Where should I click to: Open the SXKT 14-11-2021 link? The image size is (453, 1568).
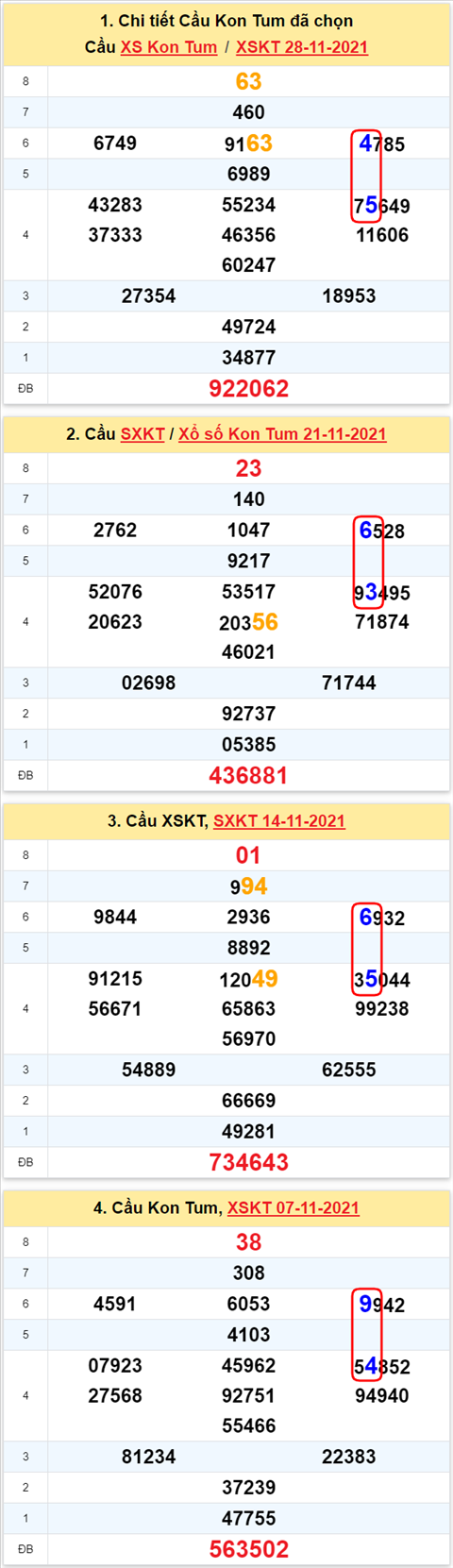coord(279,821)
